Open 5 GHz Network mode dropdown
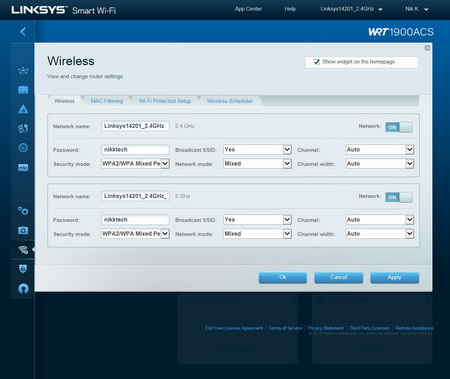The height and width of the screenshot is (379, 450). pos(257,234)
